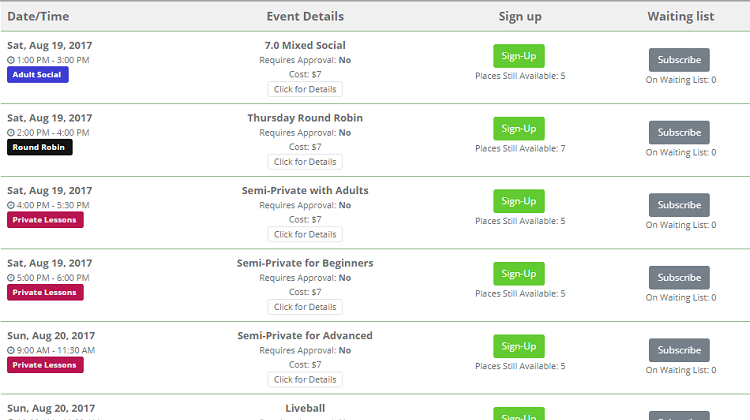The height and width of the screenshot is (420, 750).
Task: Click Sign-Up for 7.0 Mixed Social
Action: click(x=518, y=56)
